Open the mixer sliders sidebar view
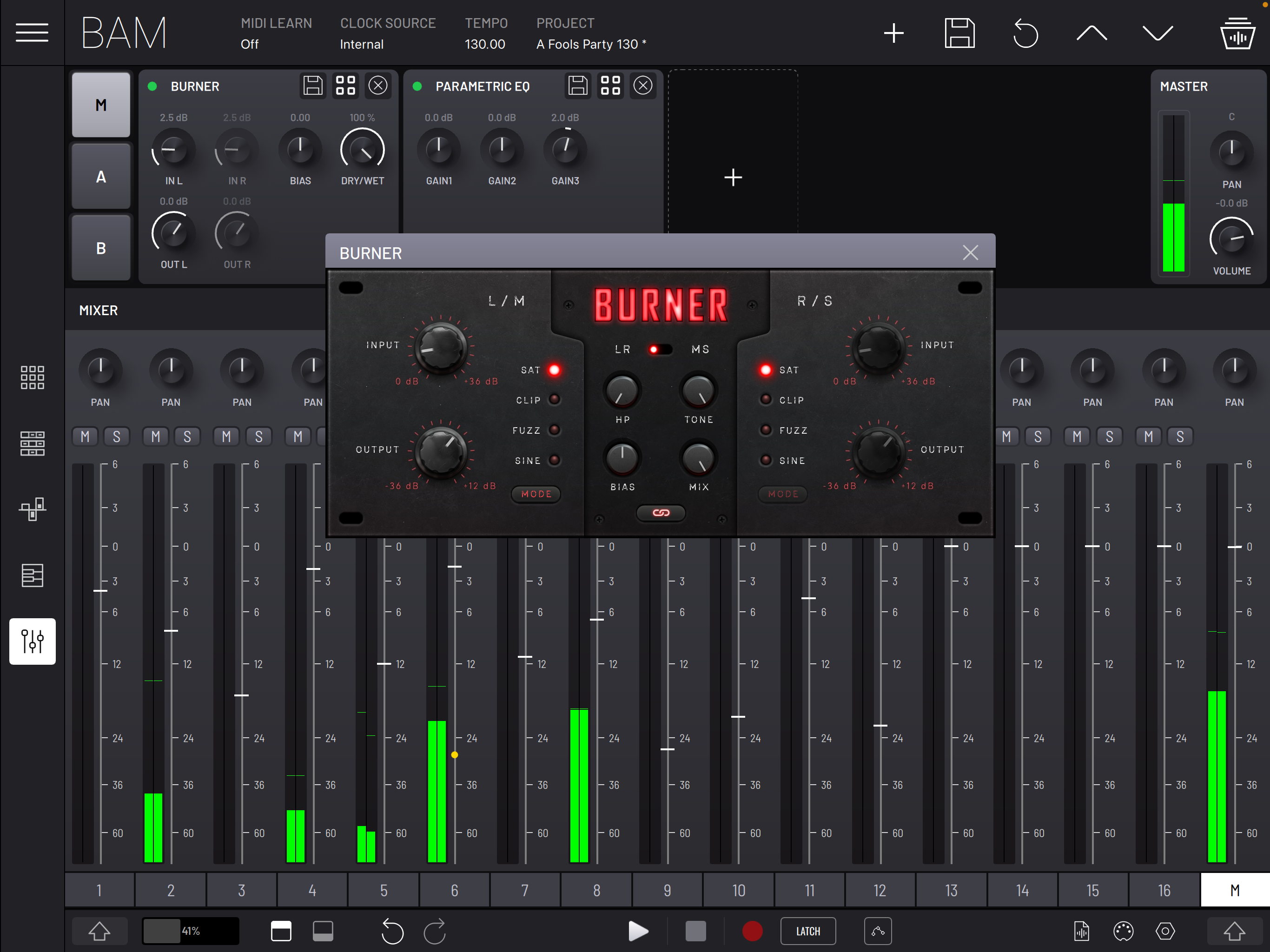 click(x=32, y=641)
